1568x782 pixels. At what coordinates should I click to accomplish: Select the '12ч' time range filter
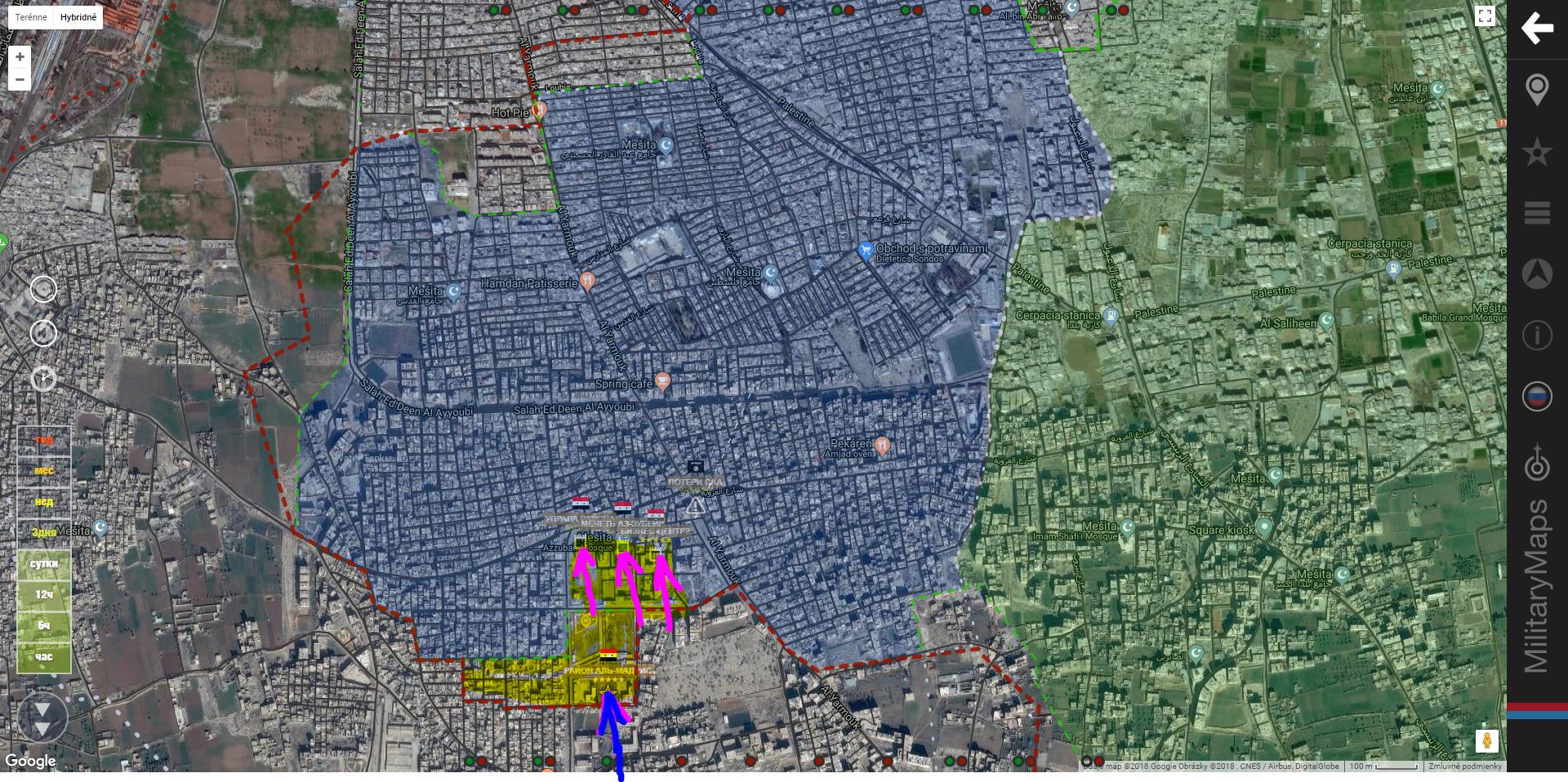tap(44, 595)
